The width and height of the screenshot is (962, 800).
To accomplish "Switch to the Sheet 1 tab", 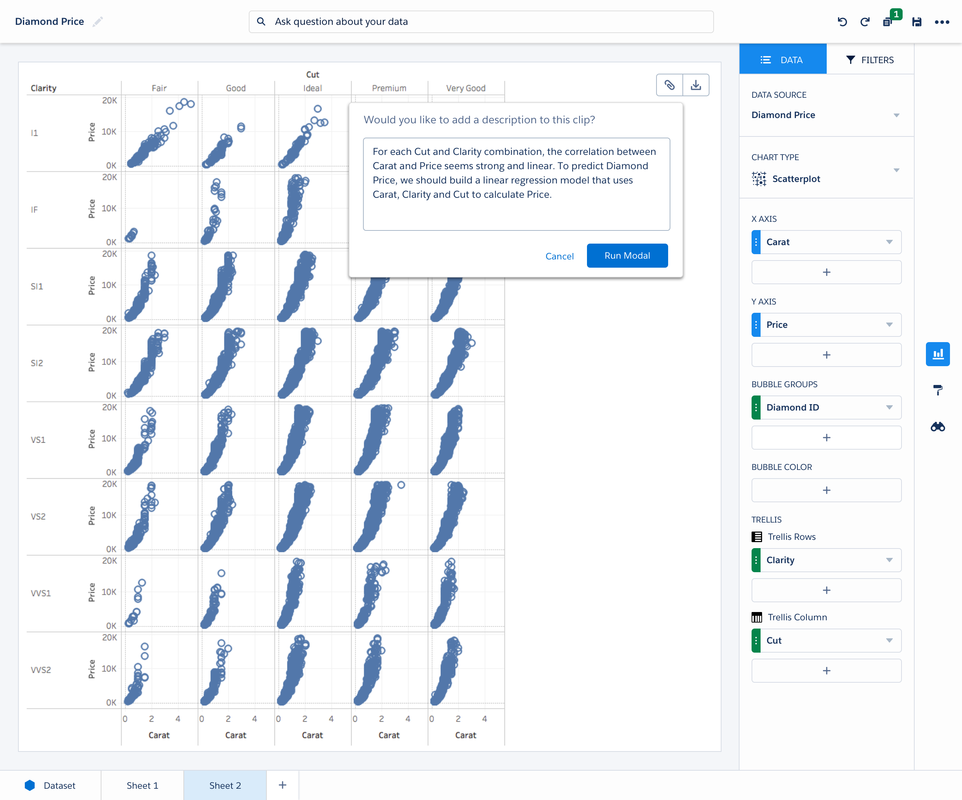I will pos(142,785).
